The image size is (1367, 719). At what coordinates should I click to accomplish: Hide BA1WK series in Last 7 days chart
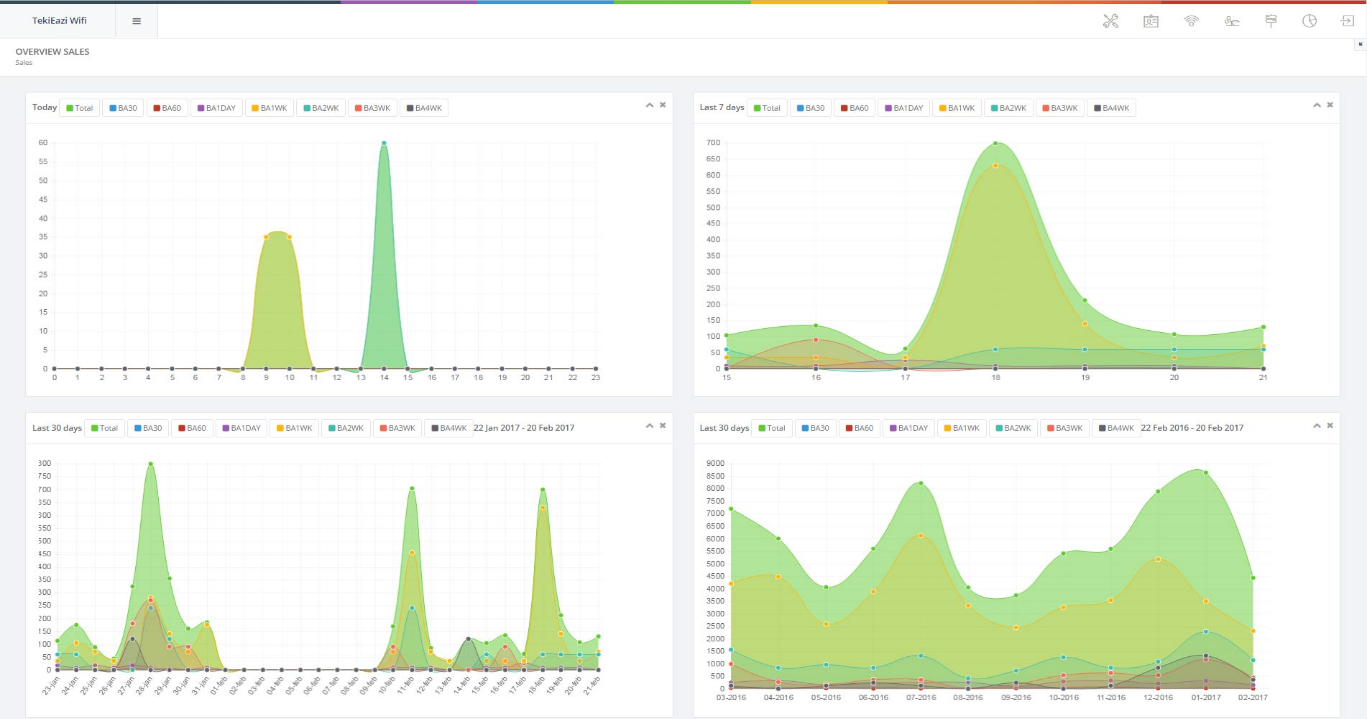click(957, 108)
